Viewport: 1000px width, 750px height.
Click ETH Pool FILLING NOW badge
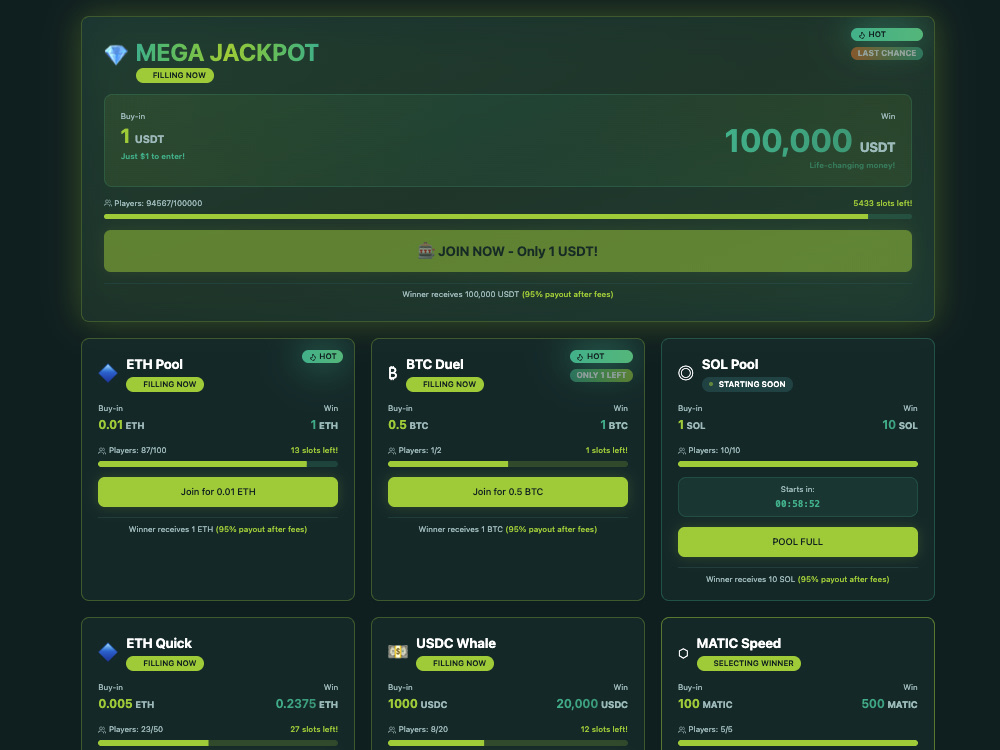tap(165, 385)
